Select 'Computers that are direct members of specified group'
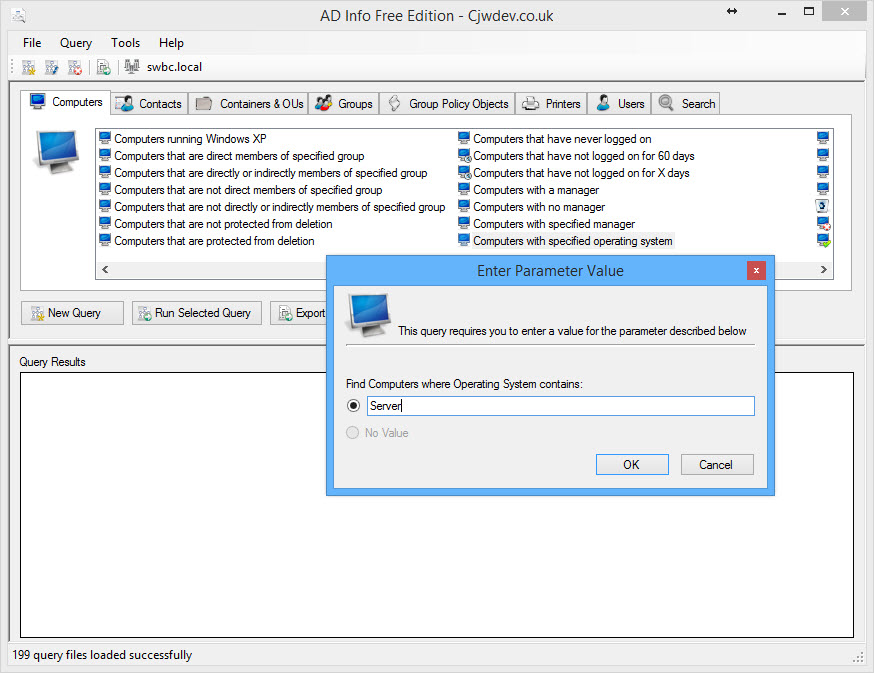 239,156
